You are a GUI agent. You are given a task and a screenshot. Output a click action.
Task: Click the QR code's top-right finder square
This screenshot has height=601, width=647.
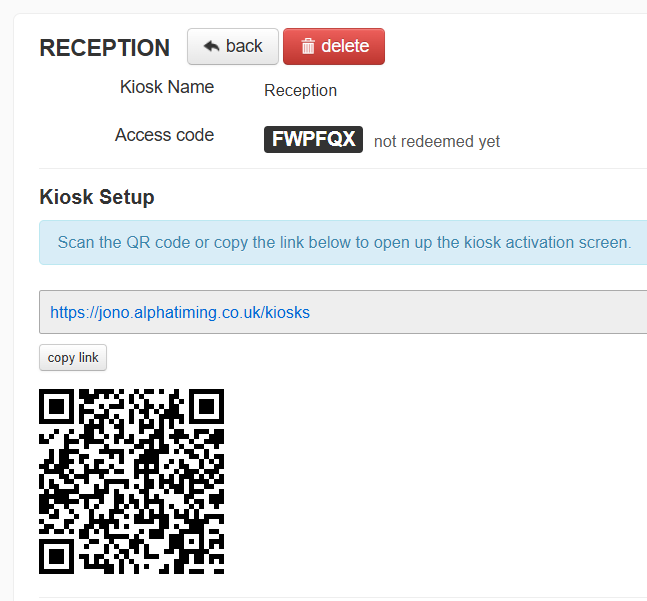tap(207, 406)
